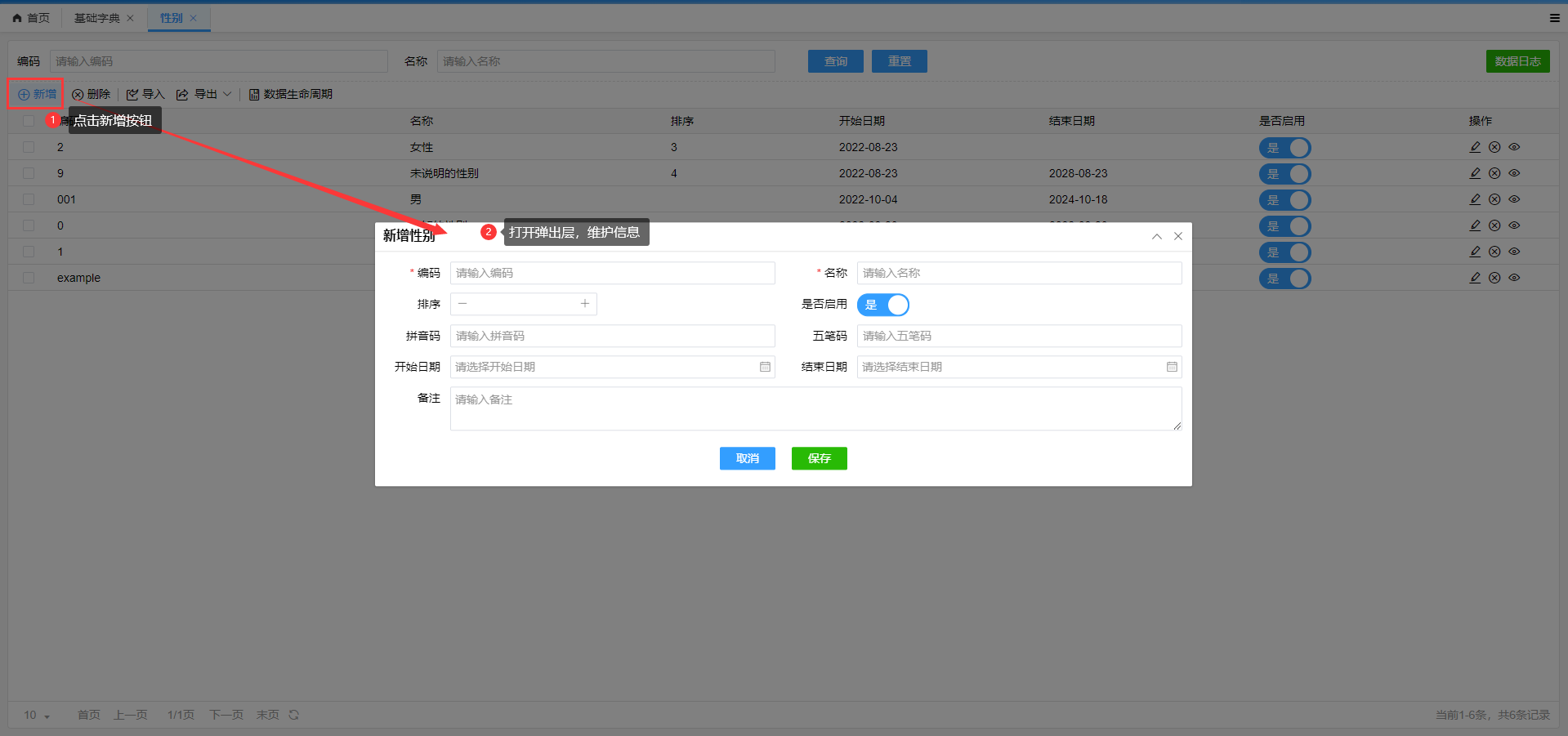Collapse the 新增性别 dialog with the chevron

coord(1157,236)
